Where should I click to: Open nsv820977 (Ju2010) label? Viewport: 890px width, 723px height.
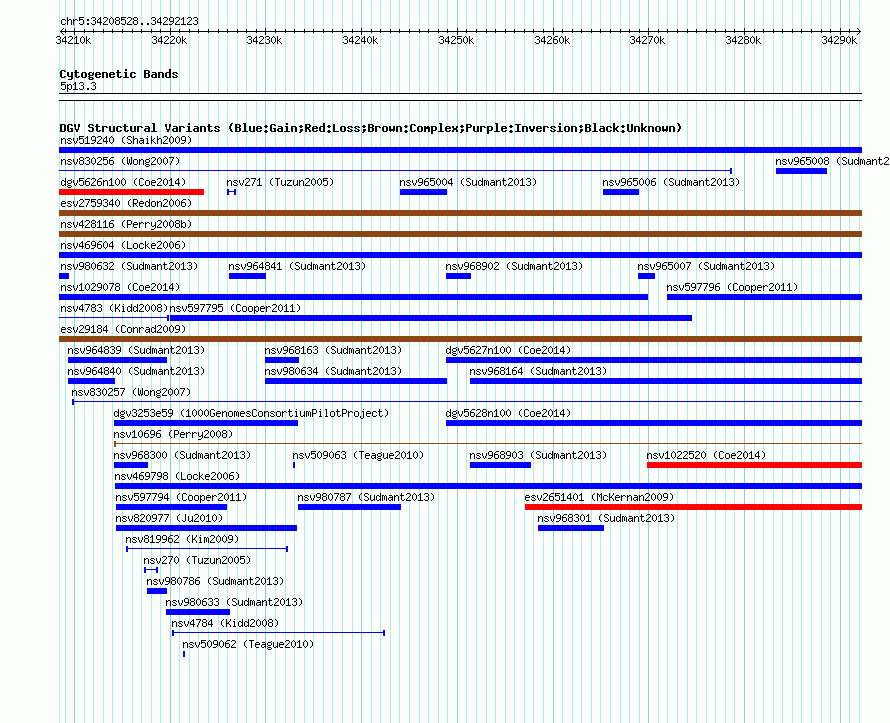[x=169, y=518]
